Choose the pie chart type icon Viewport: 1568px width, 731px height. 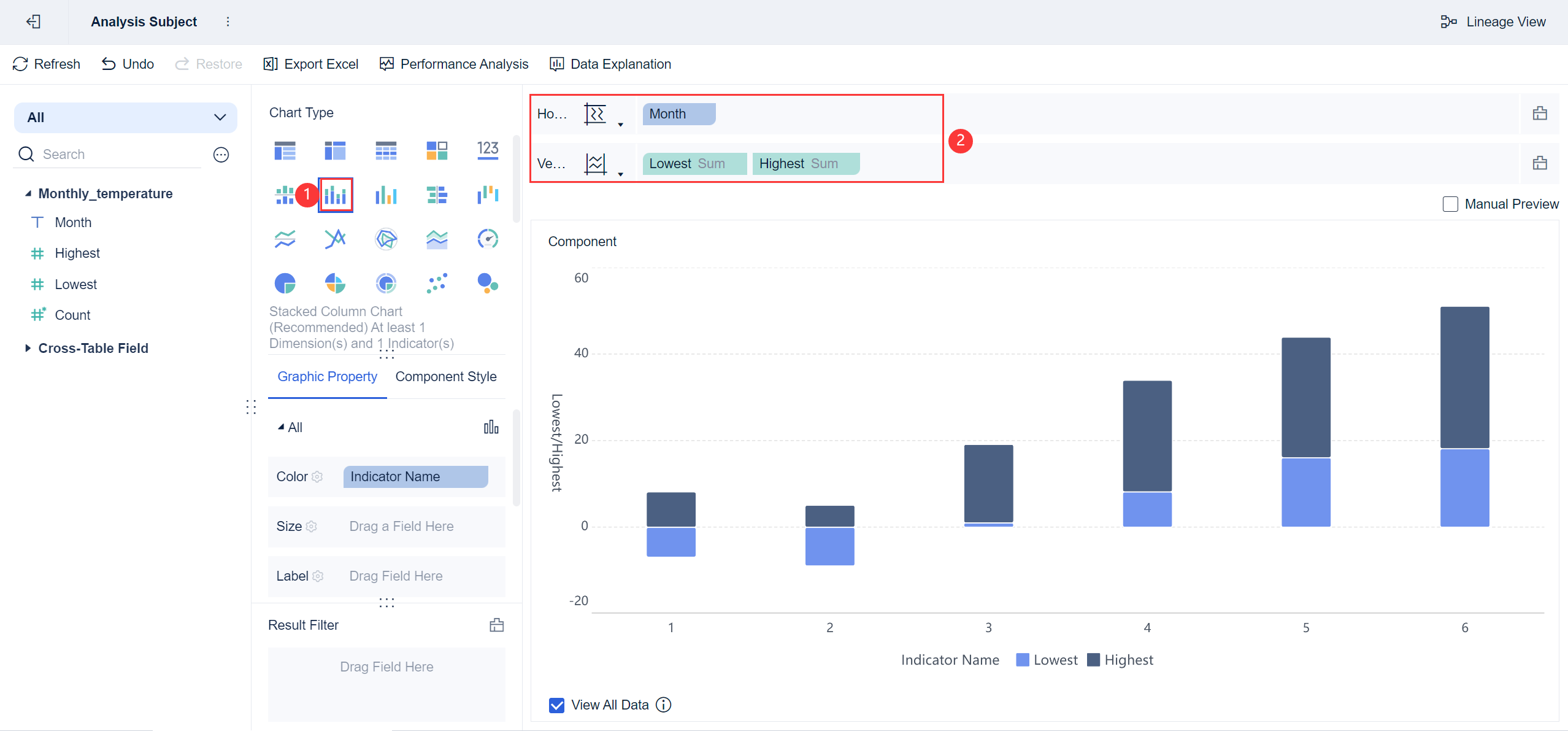coord(285,283)
